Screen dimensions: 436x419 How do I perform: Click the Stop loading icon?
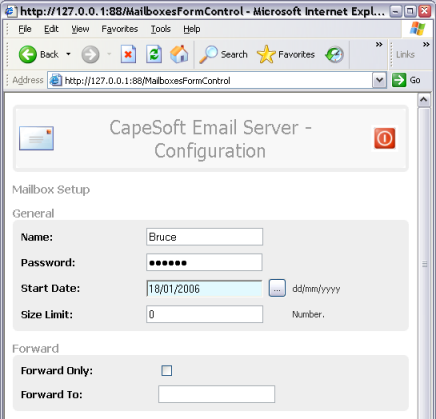[x=128, y=54]
